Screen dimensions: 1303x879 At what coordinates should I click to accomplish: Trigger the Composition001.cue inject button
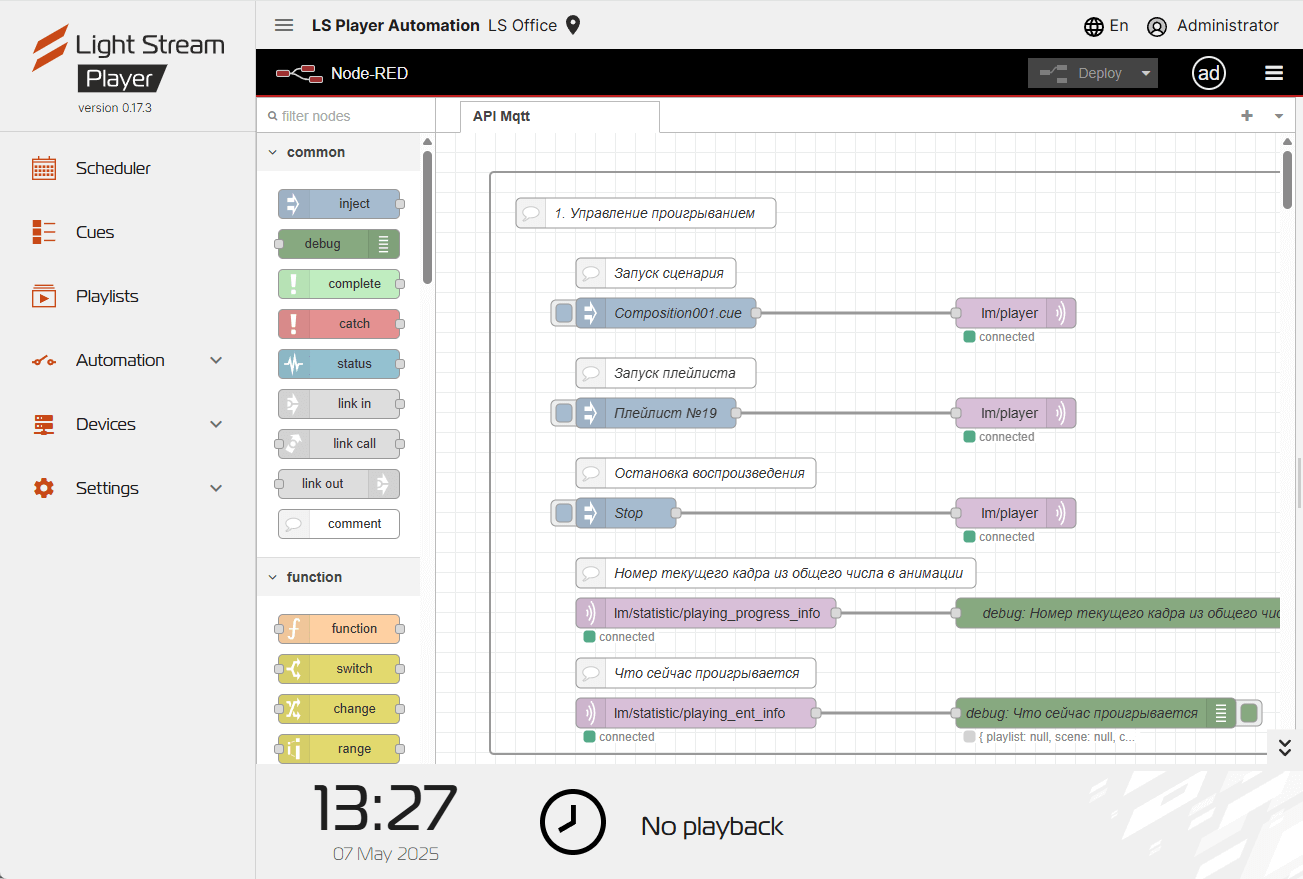point(564,313)
